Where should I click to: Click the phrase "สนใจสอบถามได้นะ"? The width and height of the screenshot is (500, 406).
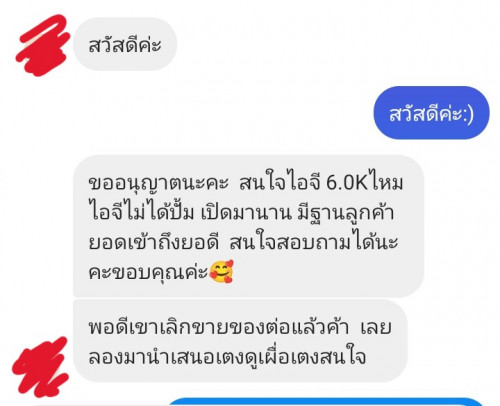314,242
